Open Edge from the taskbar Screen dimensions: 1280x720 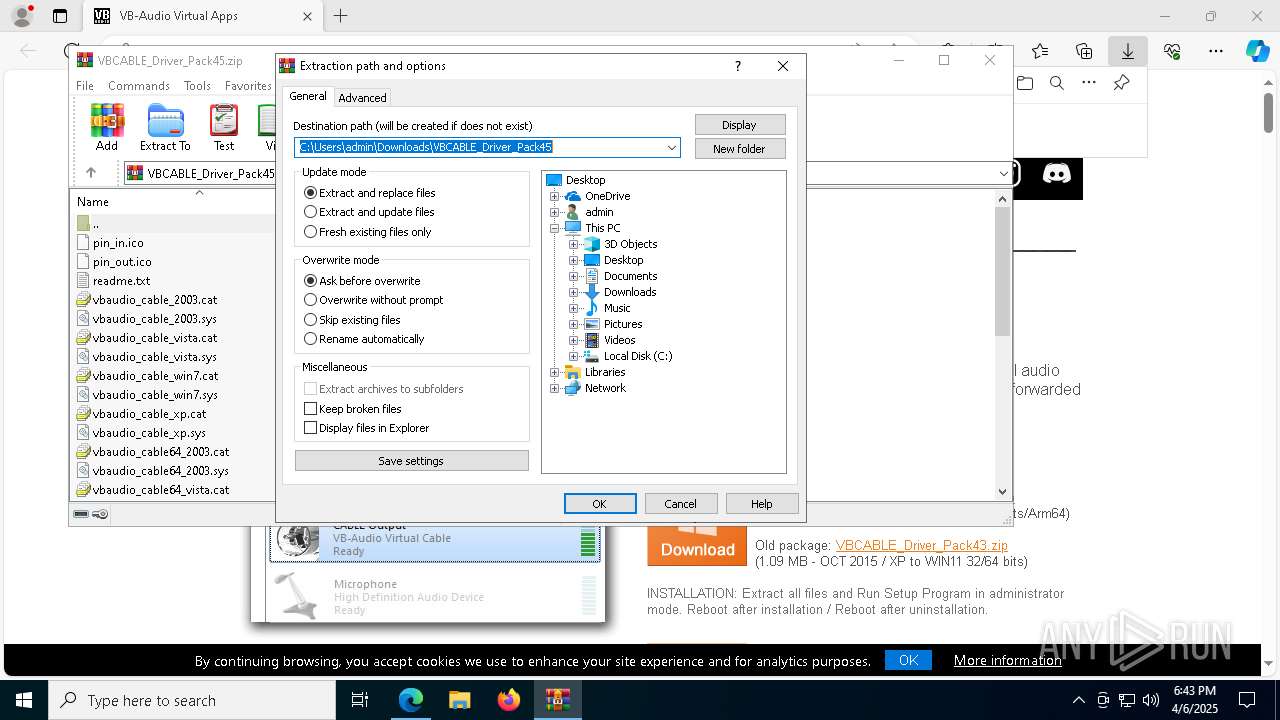pos(411,700)
